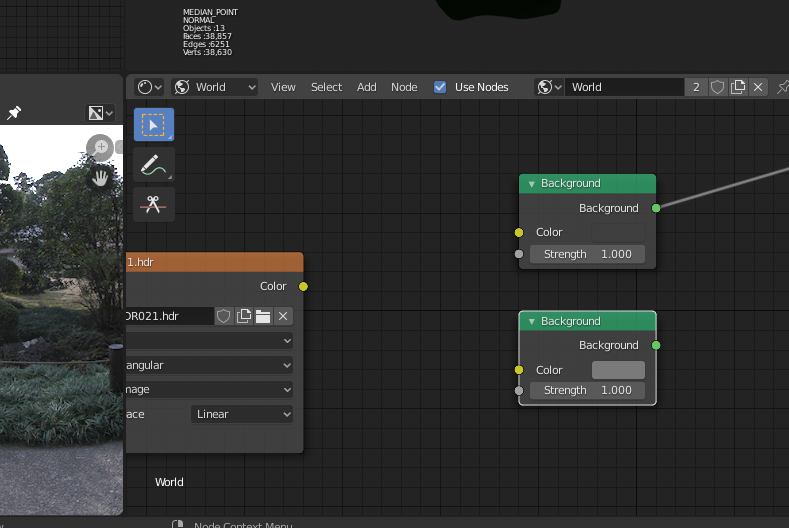Screen dimensions: 789x528
Task: Edit the World datablock name field
Action: point(624,87)
